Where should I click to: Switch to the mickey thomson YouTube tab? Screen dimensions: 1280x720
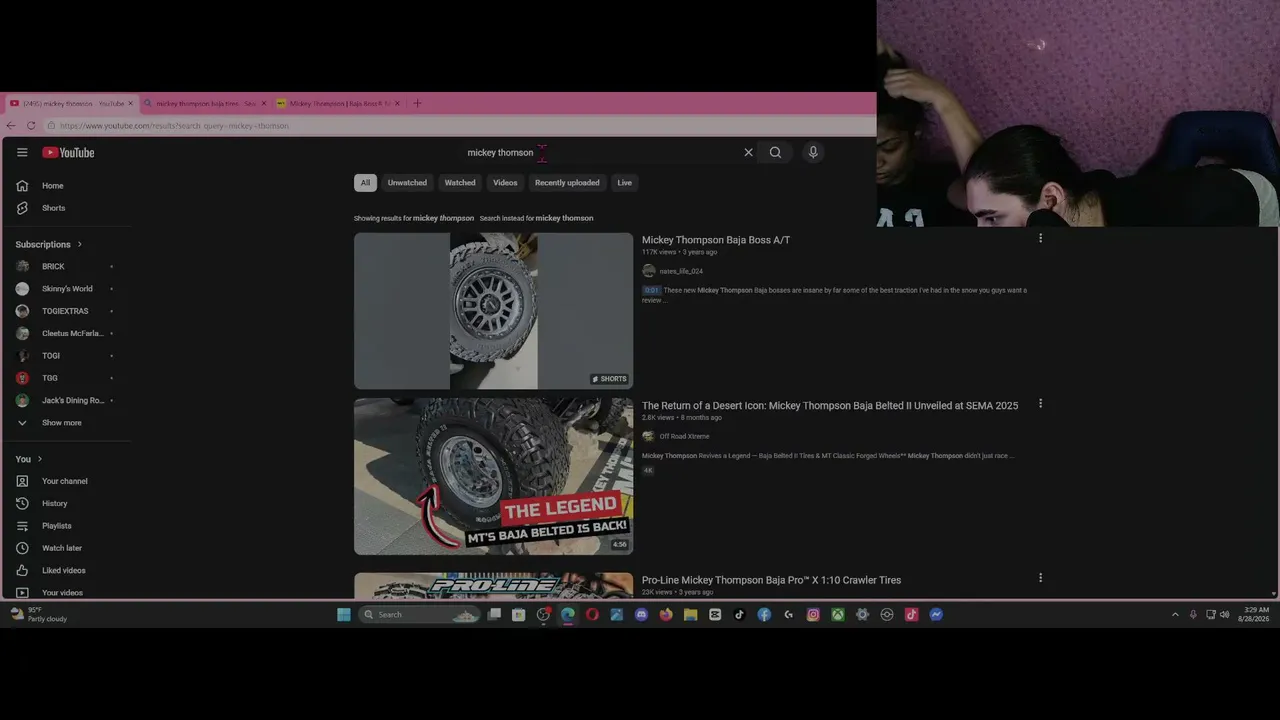coord(70,103)
